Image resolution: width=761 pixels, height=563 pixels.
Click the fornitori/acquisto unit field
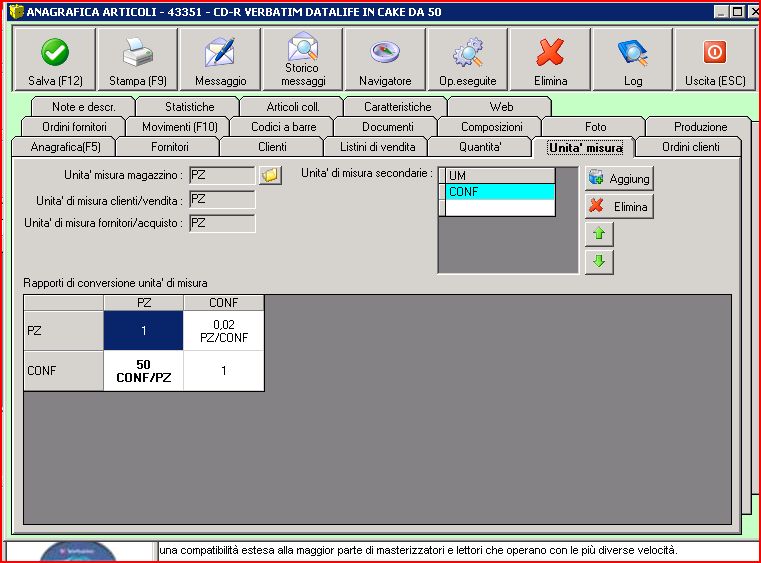[222, 223]
